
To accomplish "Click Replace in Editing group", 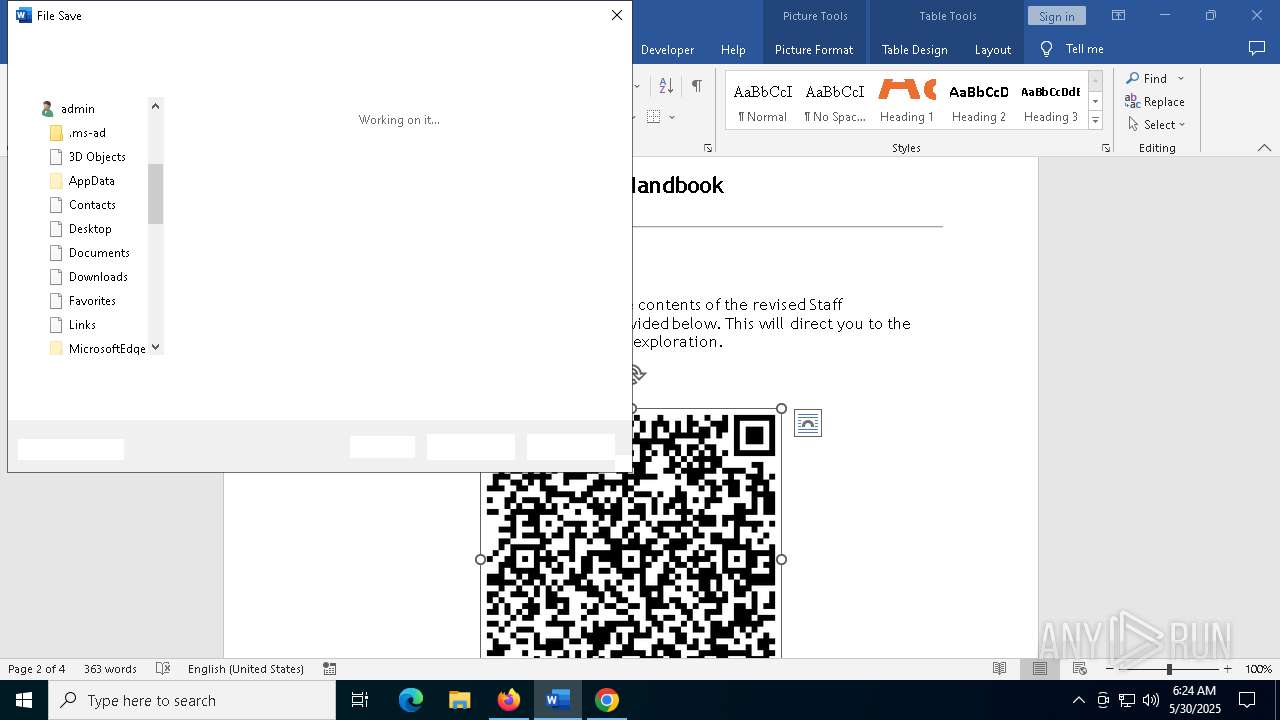I will tap(1155, 101).
